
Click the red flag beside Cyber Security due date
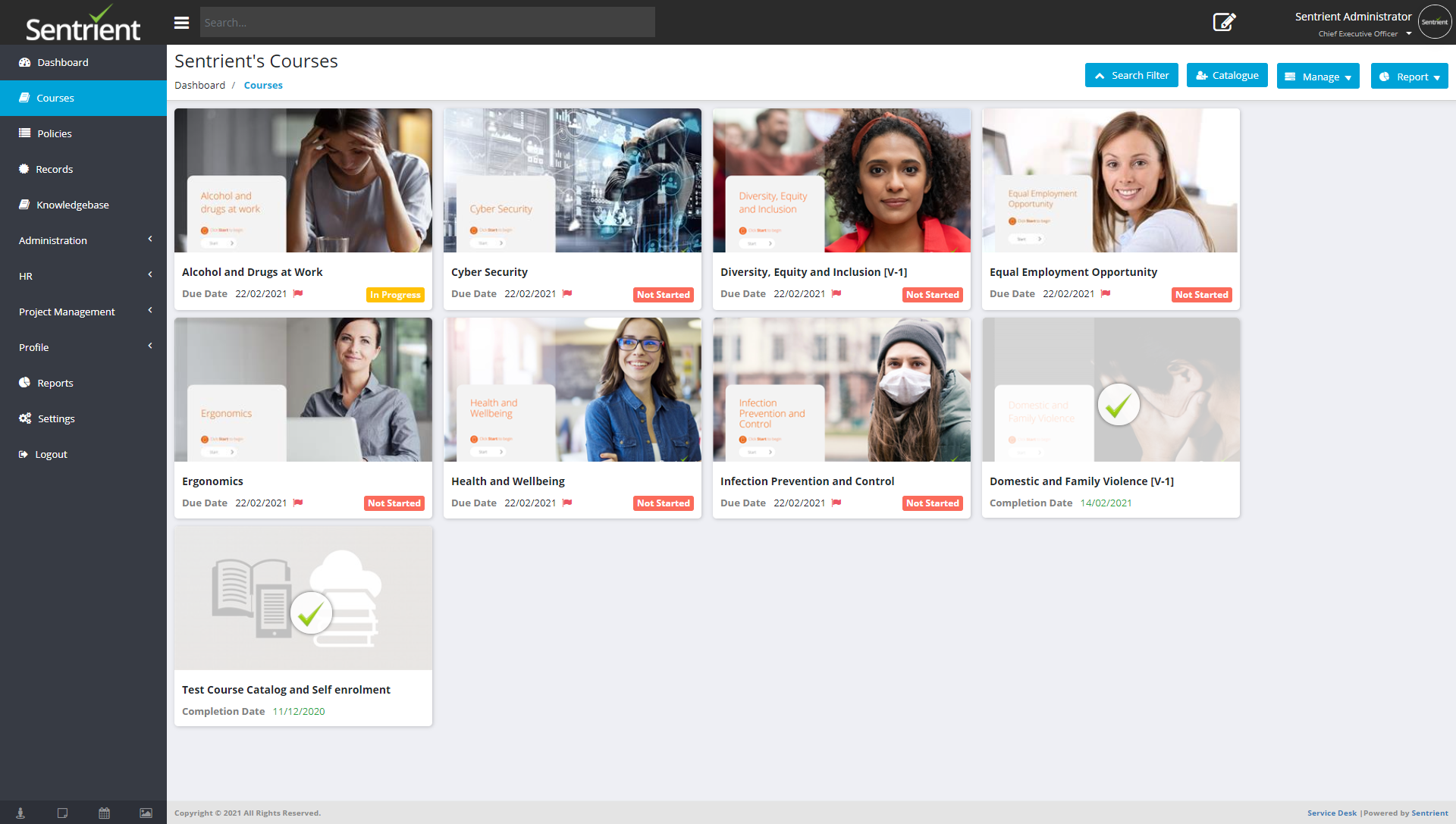[x=568, y=293]
